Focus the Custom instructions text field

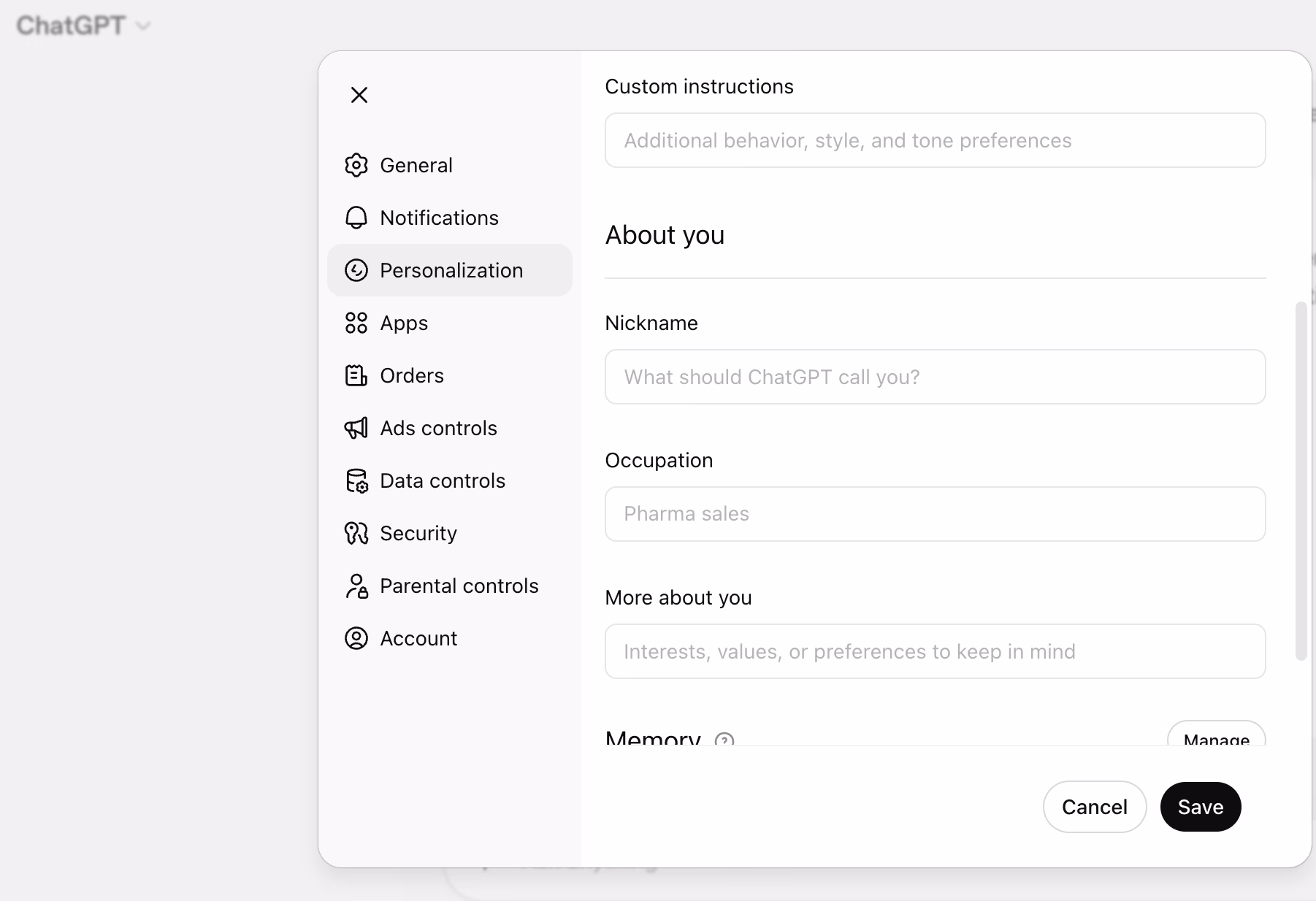point(935,140)
